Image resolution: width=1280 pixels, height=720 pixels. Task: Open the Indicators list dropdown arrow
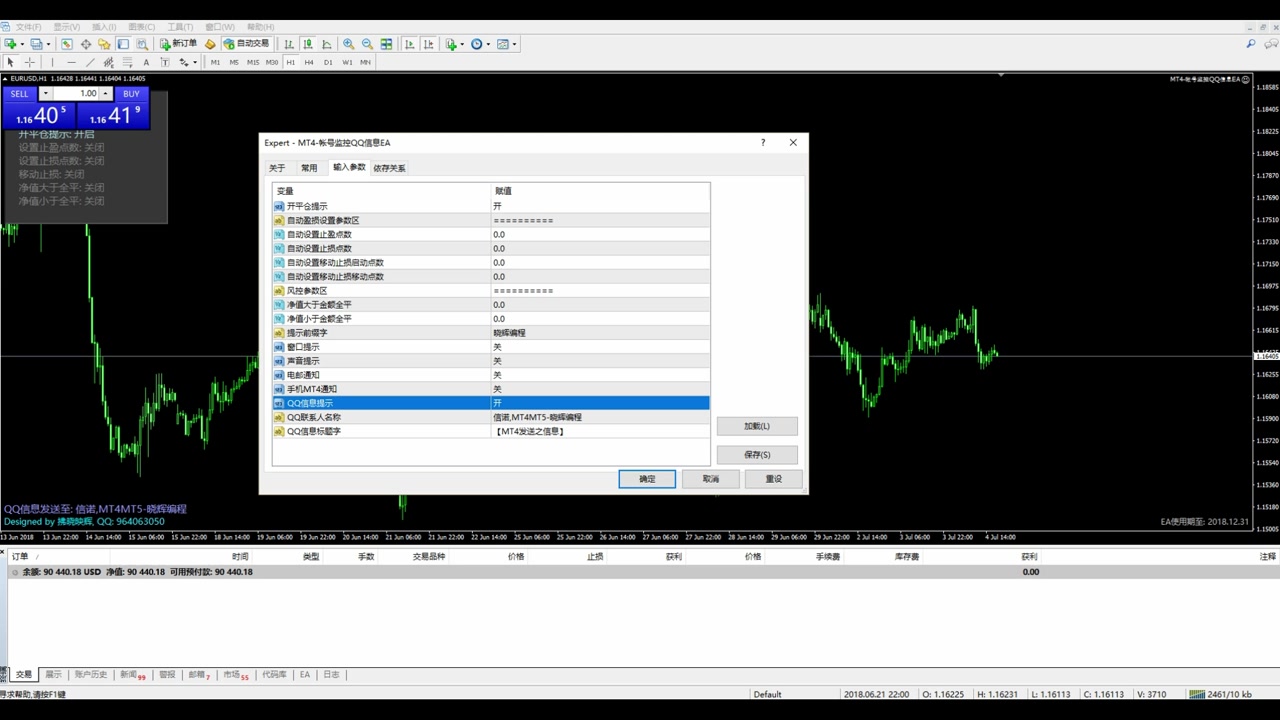(462, 44)
